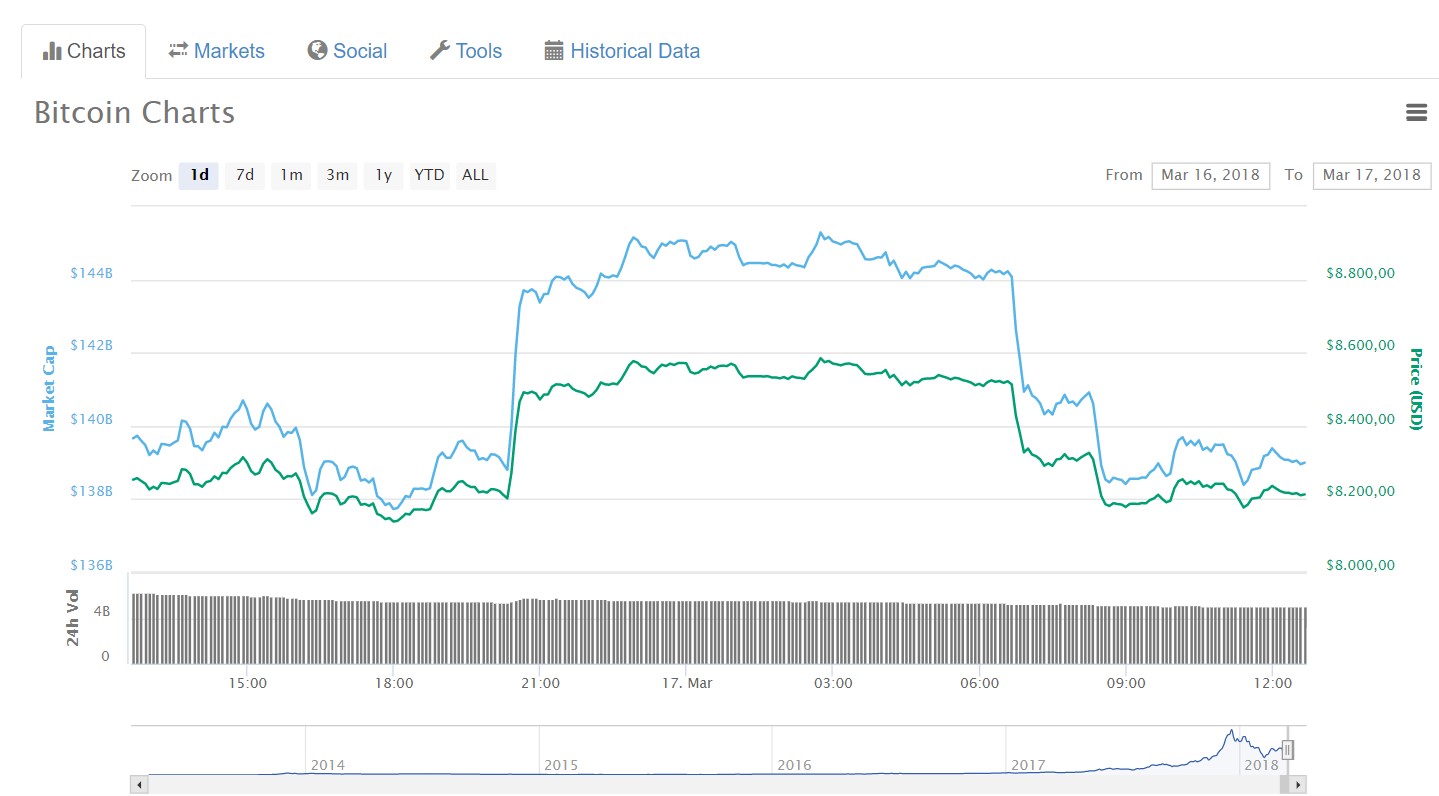This screenshot has height=796, width=1439.
Task: Switch to the Social tab
Action: [347, 51]
